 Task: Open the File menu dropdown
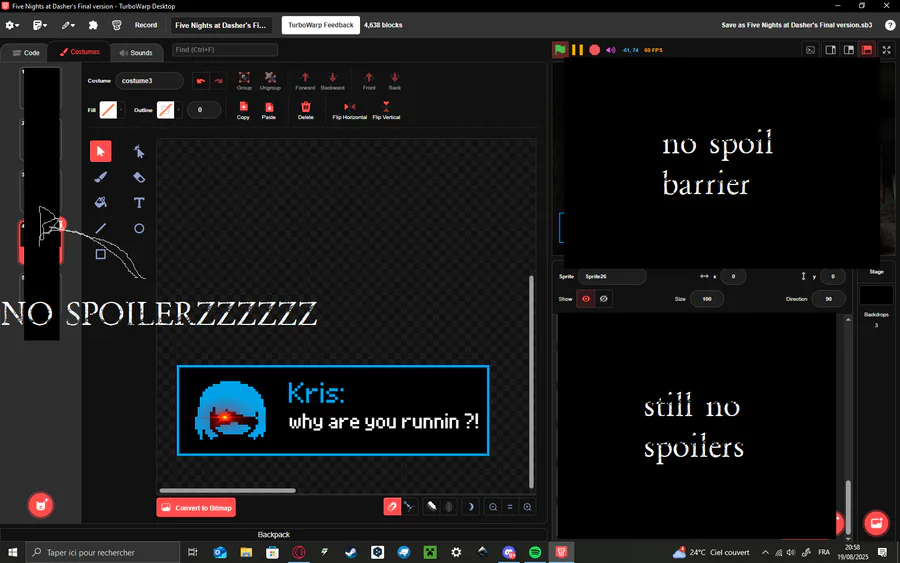coord(40,25)
